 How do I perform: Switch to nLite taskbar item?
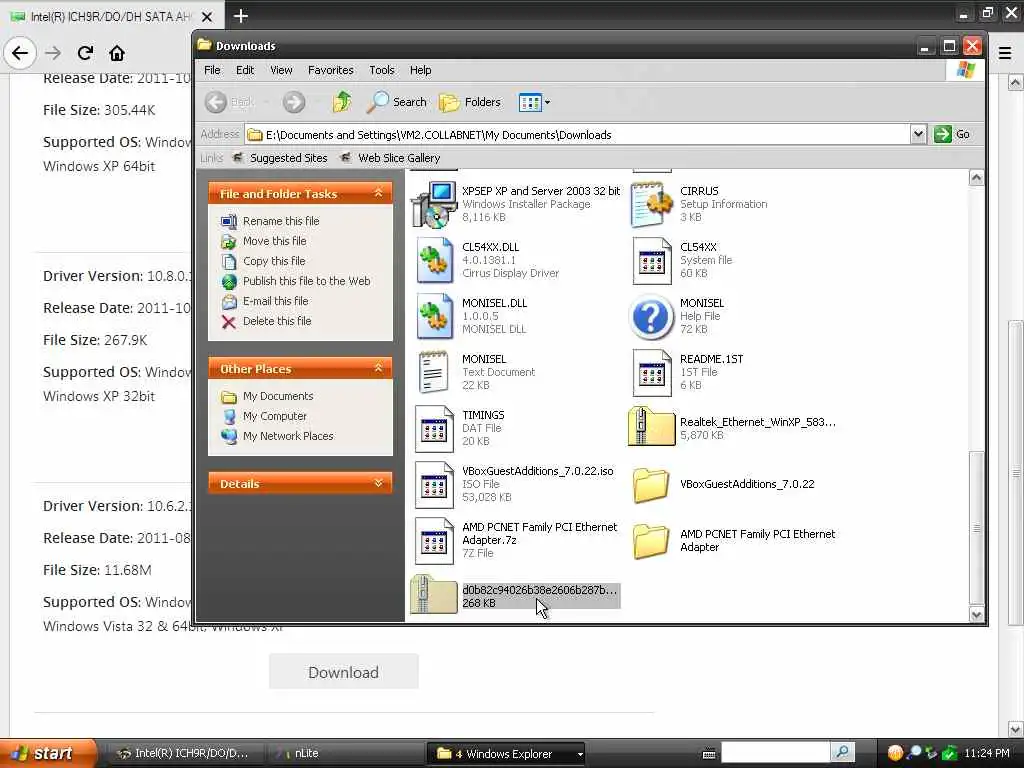pyautogui.click(x=346, y=753)
